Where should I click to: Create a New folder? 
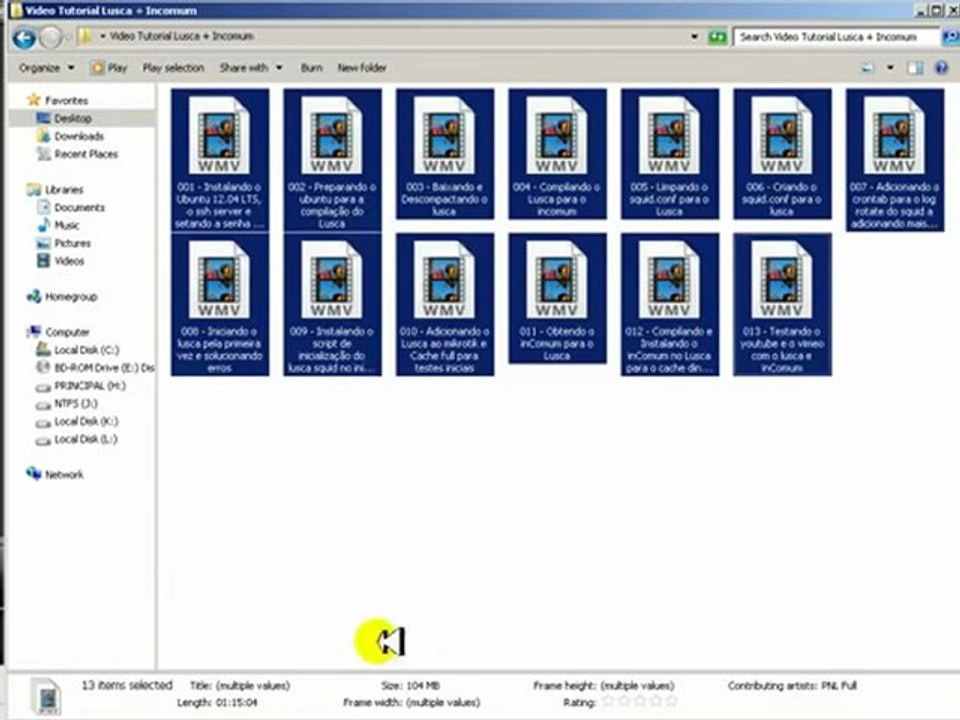point(362,67)
